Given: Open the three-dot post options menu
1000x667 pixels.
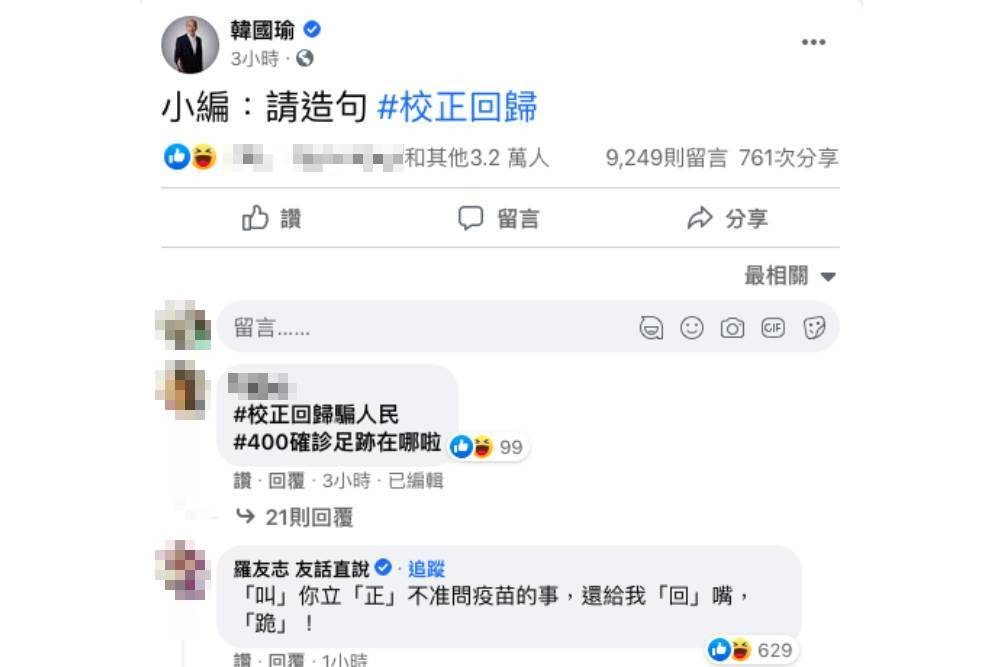Looking at the screenshot, I should [x=813, y=42].
